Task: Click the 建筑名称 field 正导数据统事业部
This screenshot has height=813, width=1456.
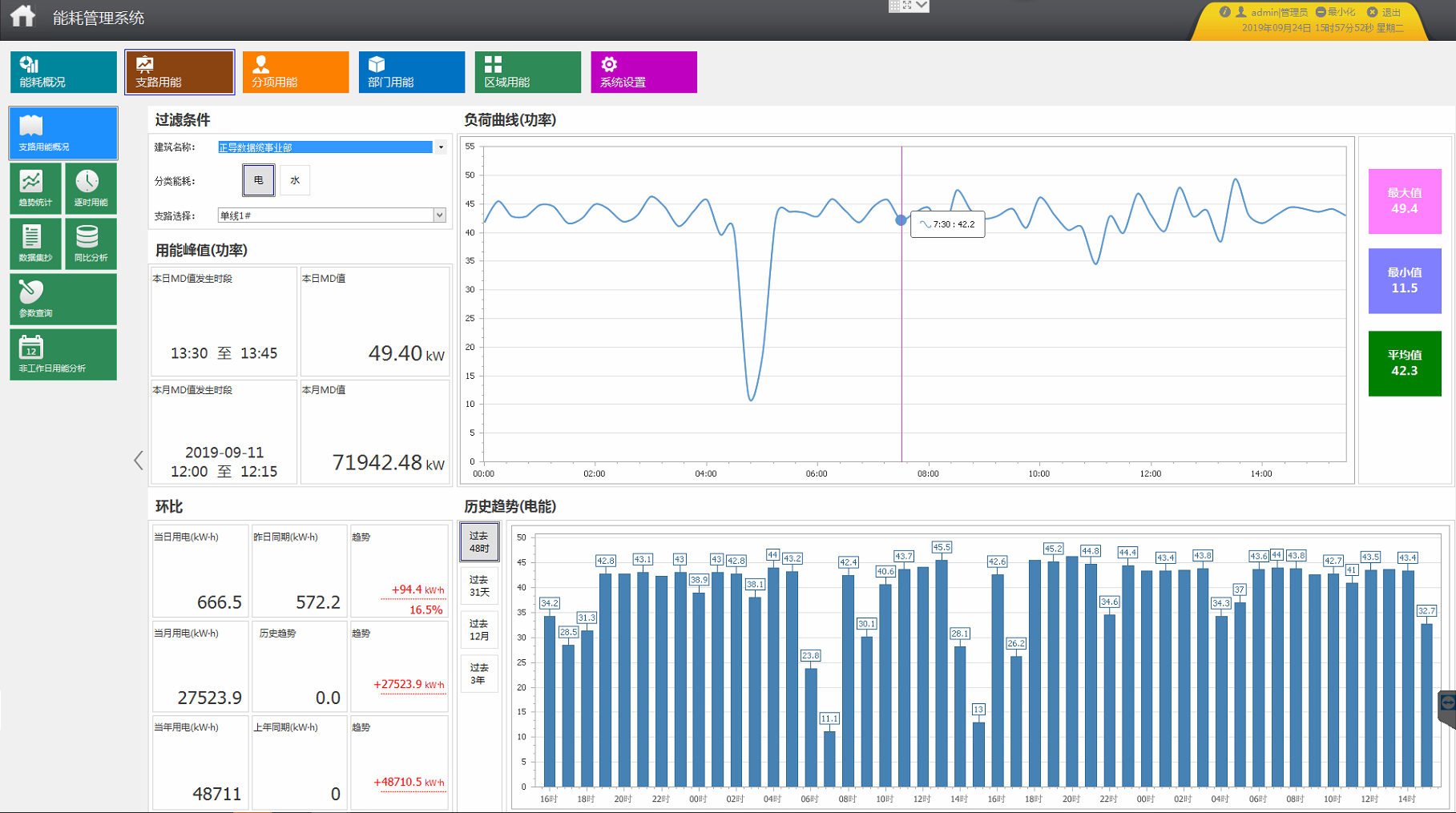Action: click(x=325, y=147)
